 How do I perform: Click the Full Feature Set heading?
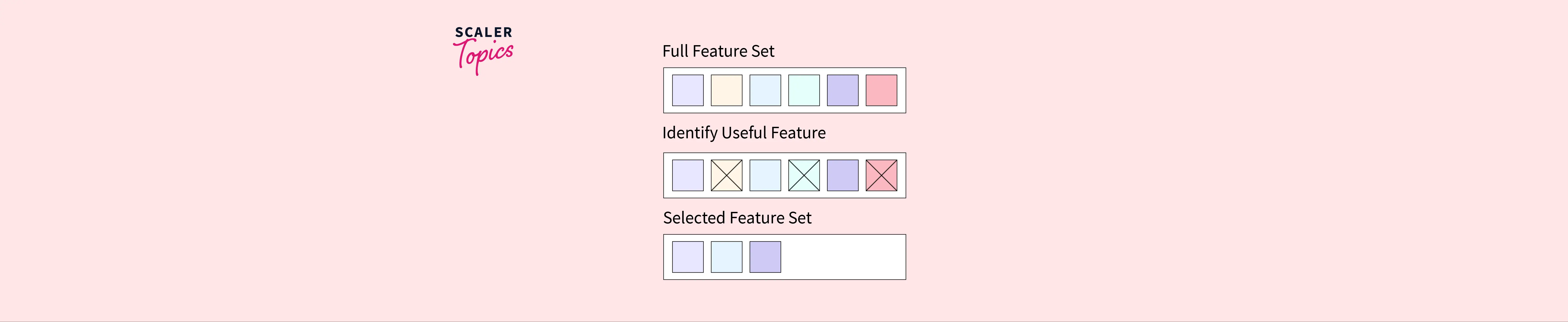pos(718,51)
